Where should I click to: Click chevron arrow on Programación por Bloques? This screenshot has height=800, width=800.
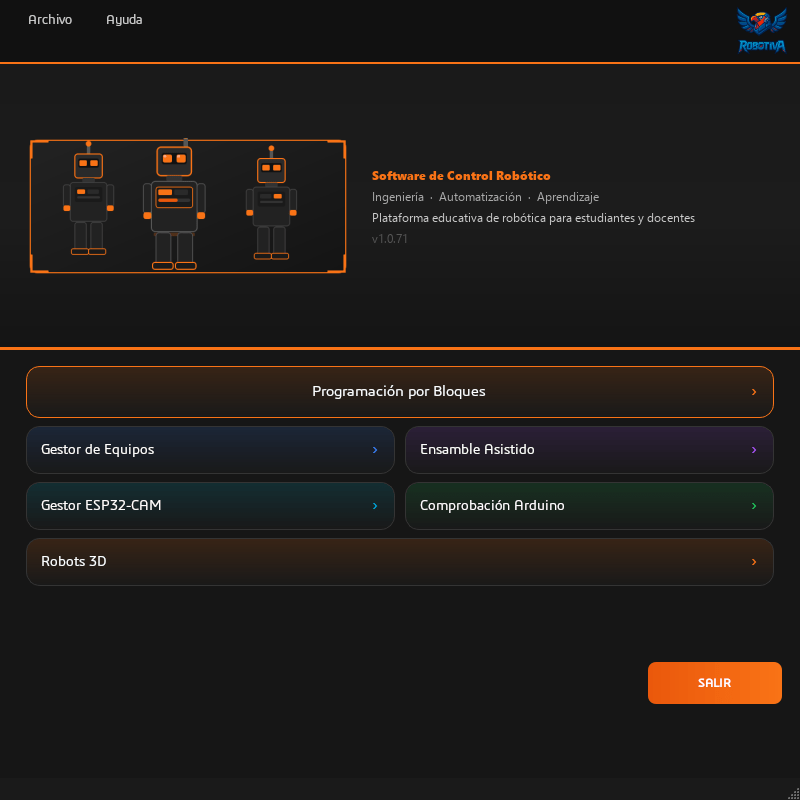pos(754,392)
